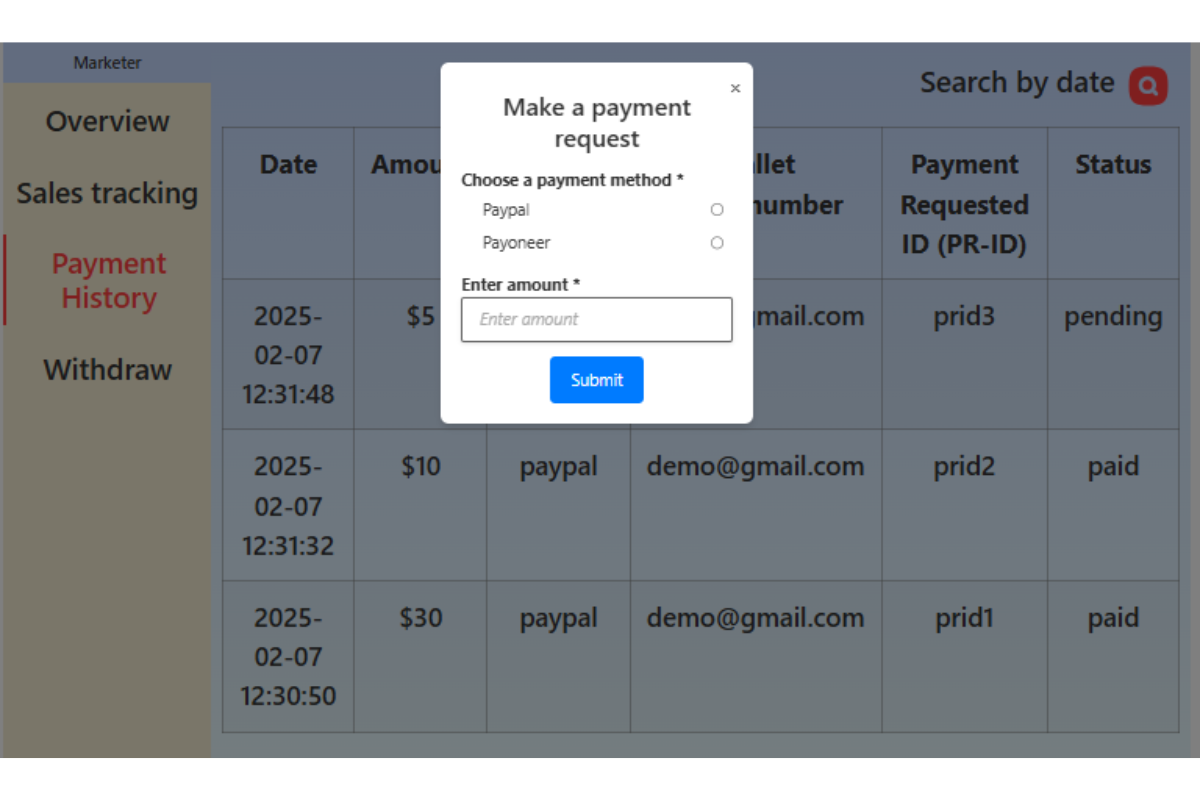1200x800 pixels.
Task: Open the Overview sidebar item
Action: (107, 122)
